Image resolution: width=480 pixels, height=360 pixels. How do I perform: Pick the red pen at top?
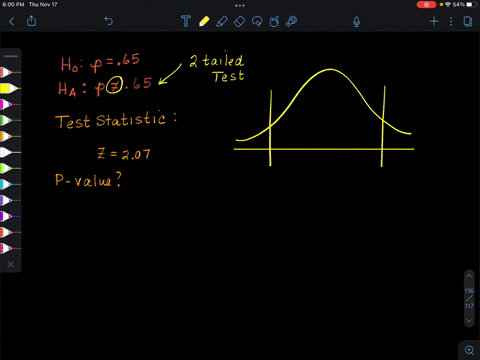click(10, 72)
